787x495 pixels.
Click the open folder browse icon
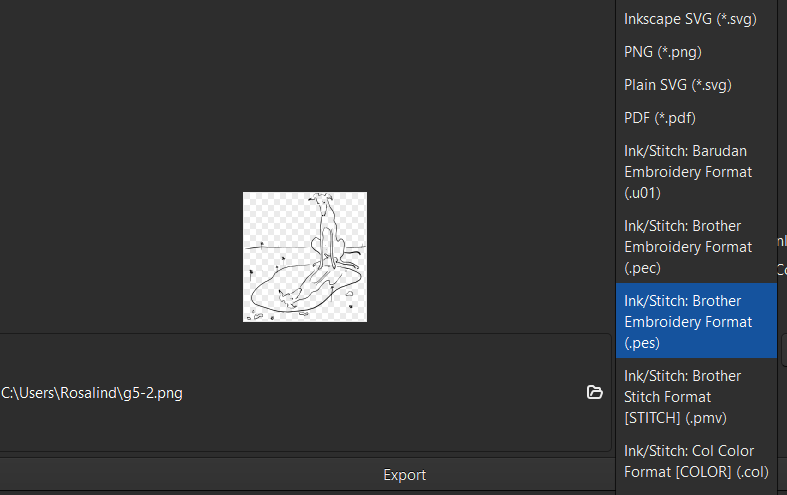pos(594,392)
